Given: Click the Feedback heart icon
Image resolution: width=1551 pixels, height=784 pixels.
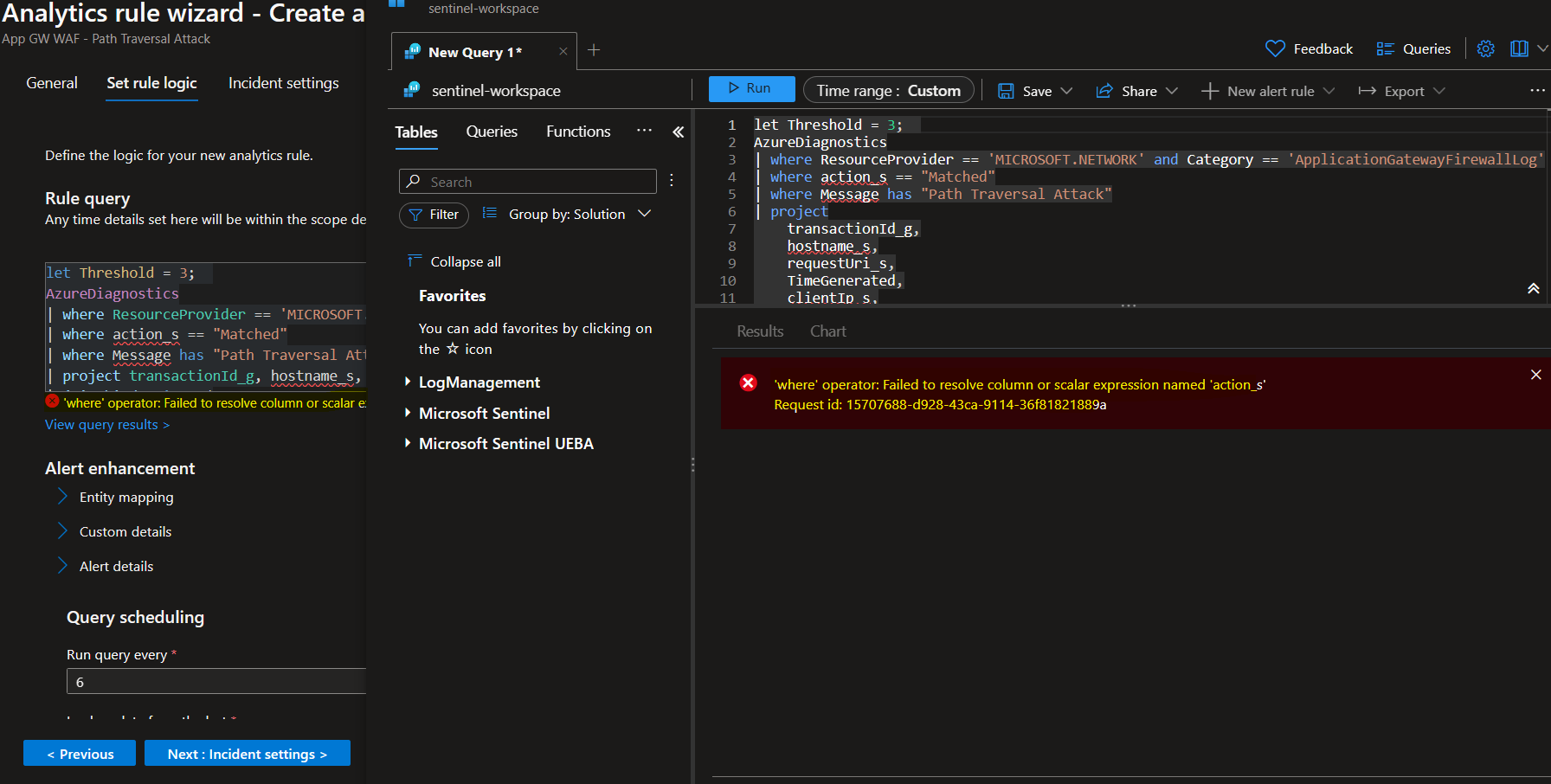Looking at the screenshot, I should pos(1276,48).
